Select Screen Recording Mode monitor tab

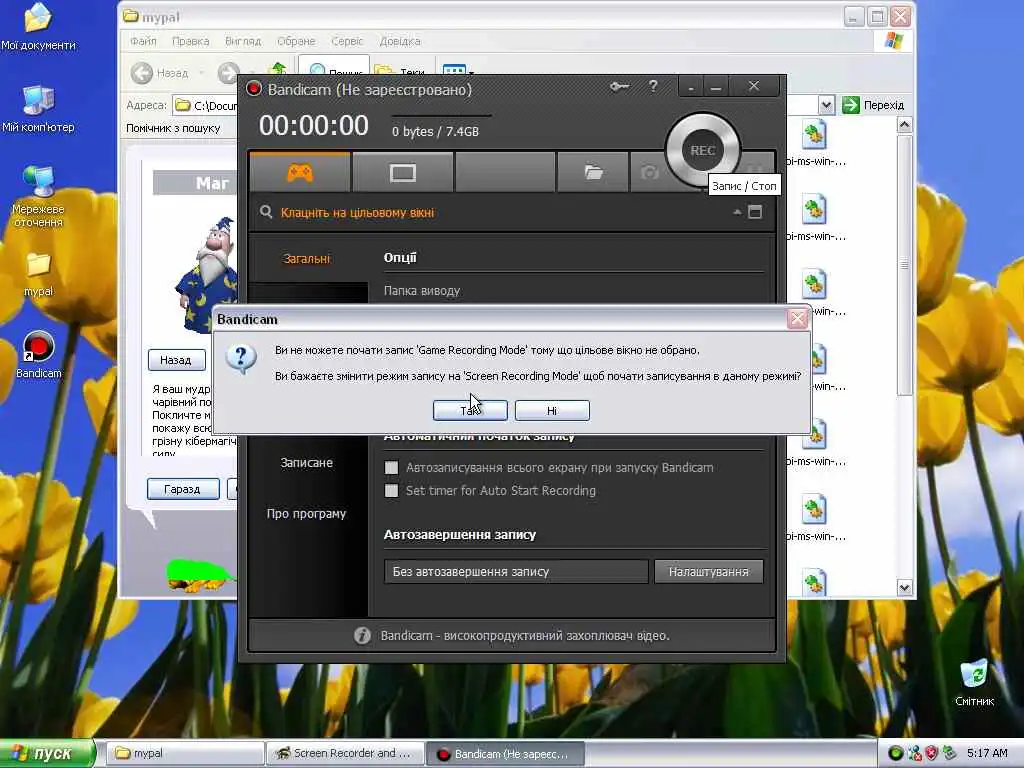[402, 172]
